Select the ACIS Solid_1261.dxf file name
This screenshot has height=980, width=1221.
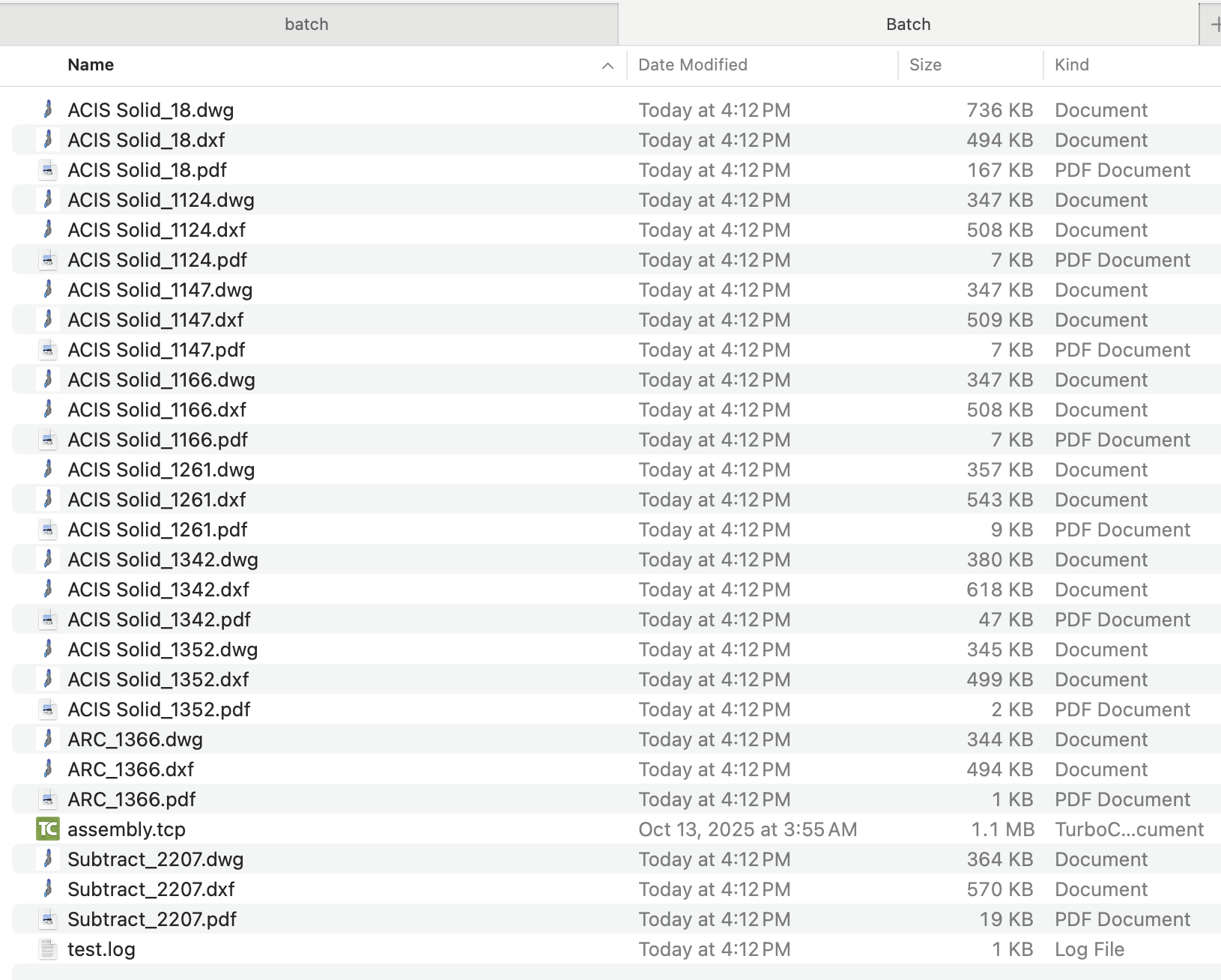[157, 500]
